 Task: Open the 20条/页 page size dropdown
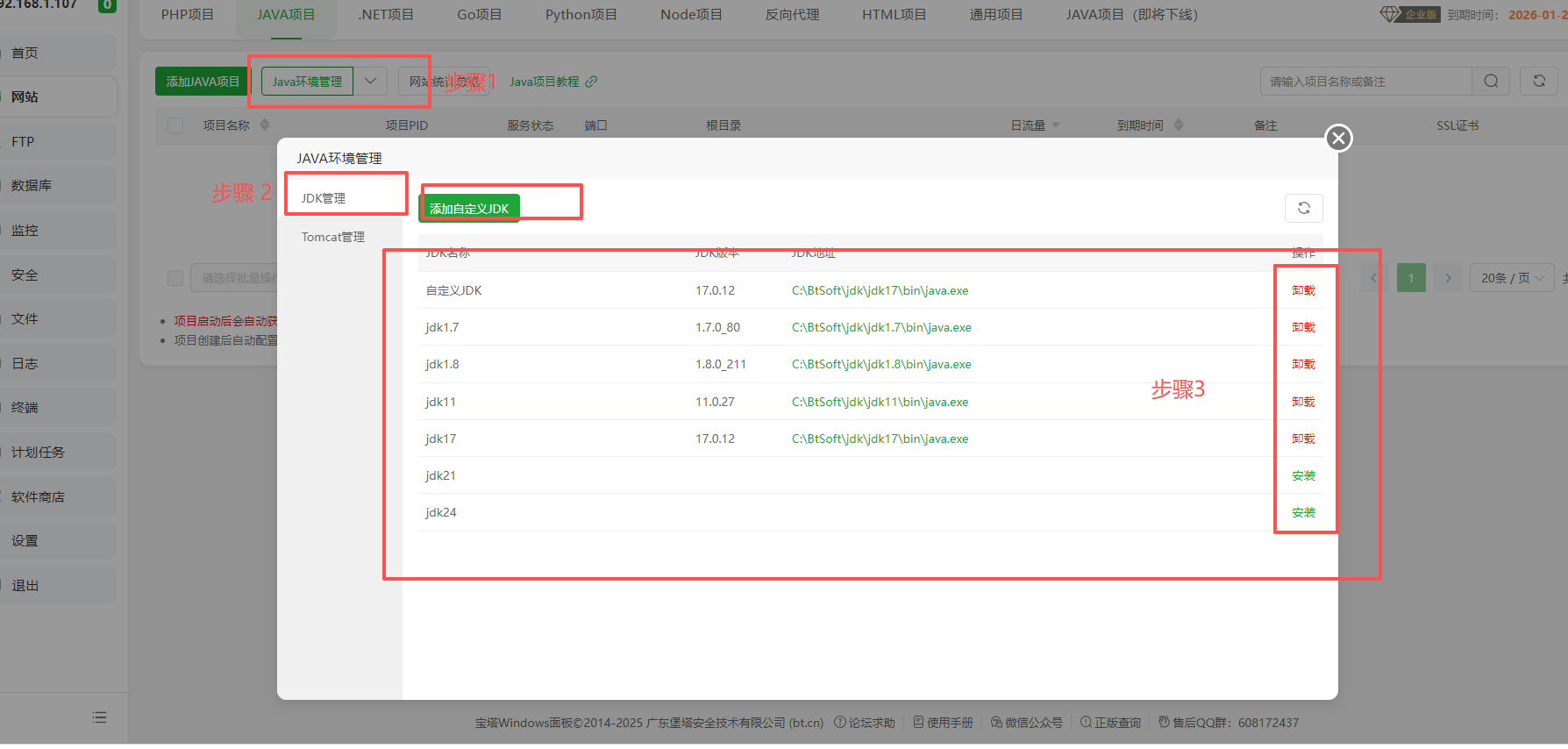pos(1511,278)
